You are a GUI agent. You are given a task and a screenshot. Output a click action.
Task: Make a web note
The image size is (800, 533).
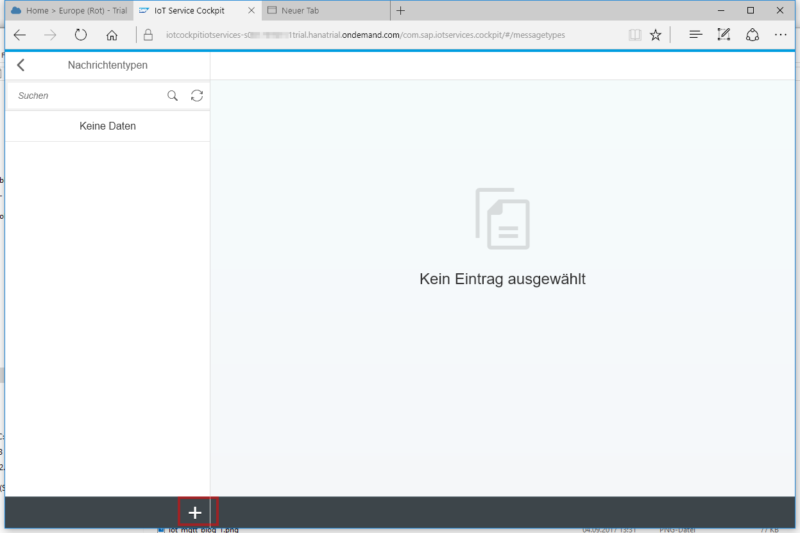pos(723,35)
